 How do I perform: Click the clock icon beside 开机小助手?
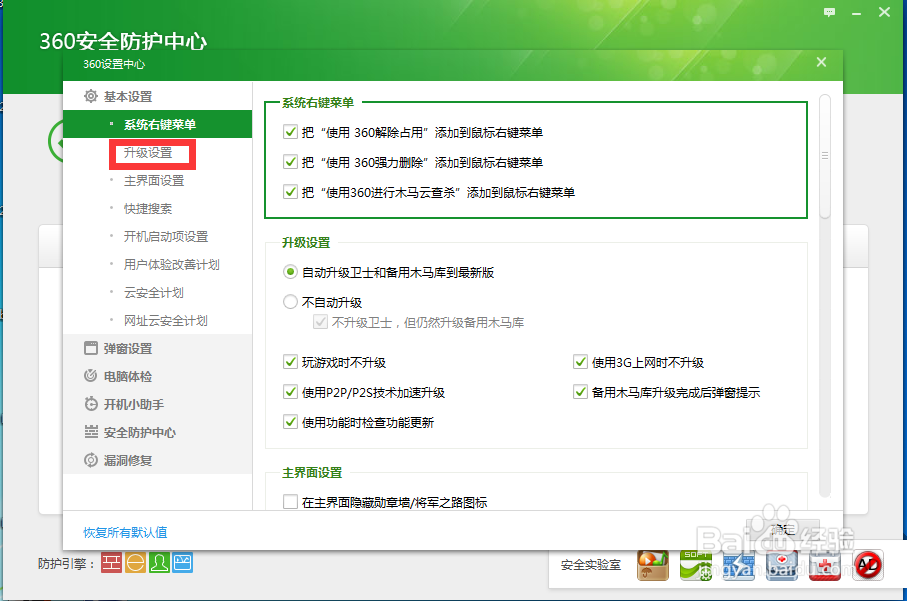(91, 404)
